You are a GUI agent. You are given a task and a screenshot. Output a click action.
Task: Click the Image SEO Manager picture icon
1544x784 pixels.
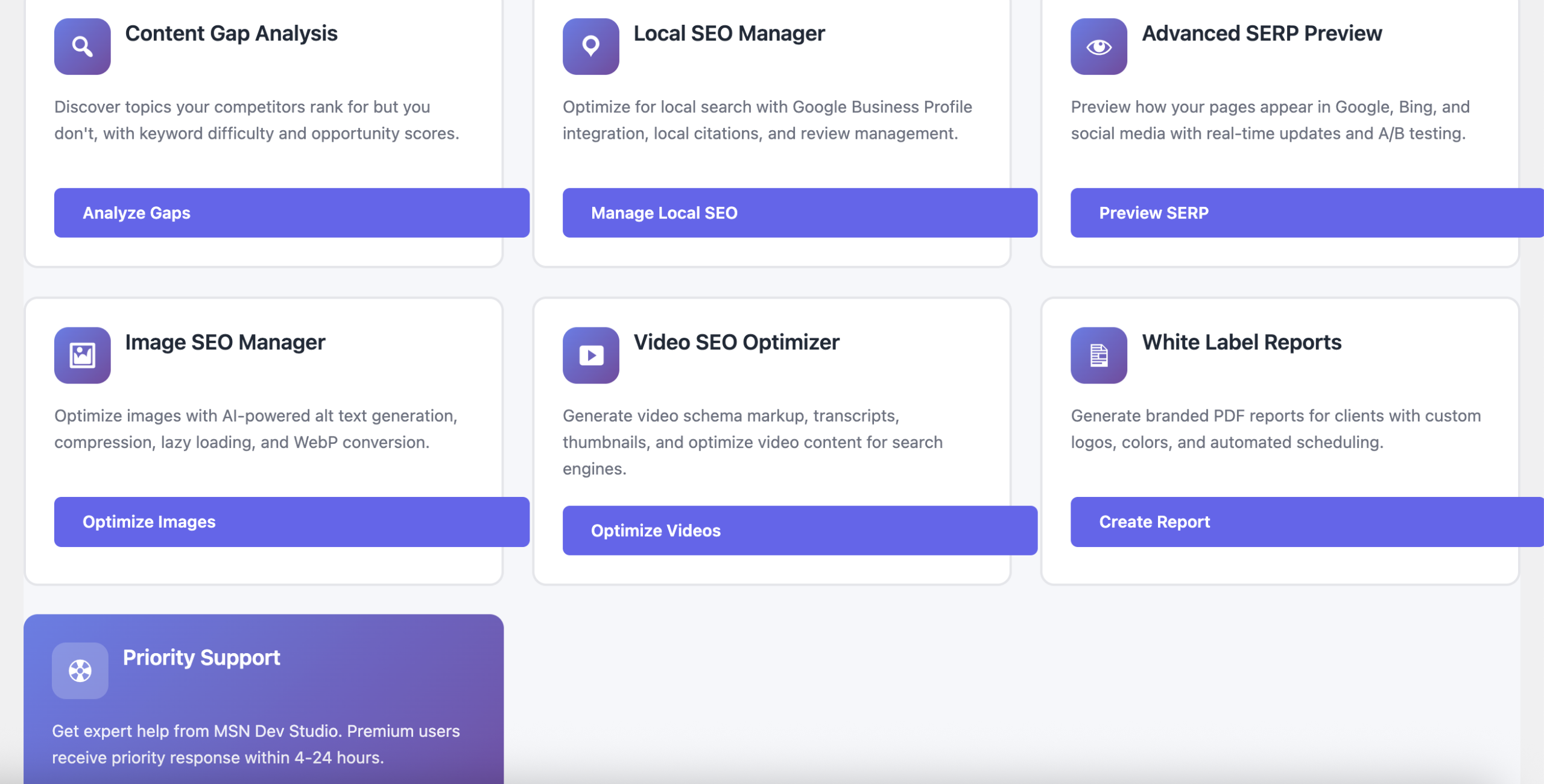pyautogui.click(x=82, y=355)
